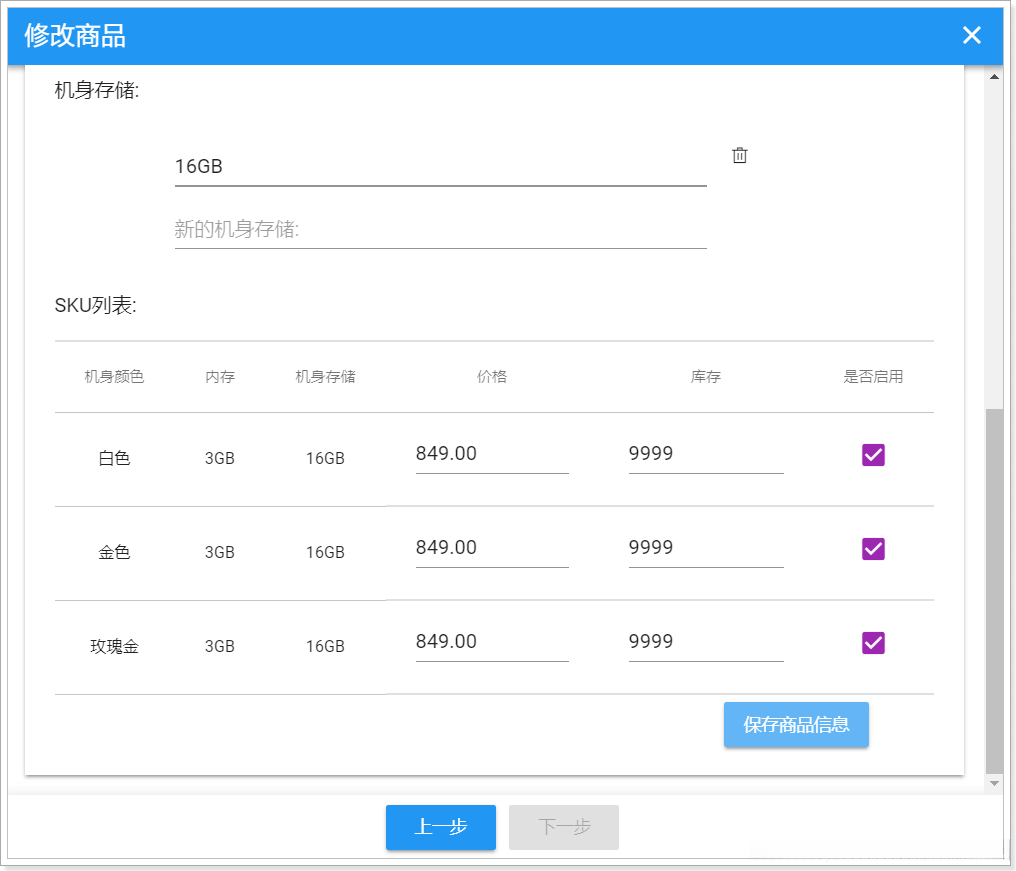Image resolution: width=1016 pixels, height=871 pixels.
Task: Click the scrollbar up arrow
Action: [x=994, y=76]
